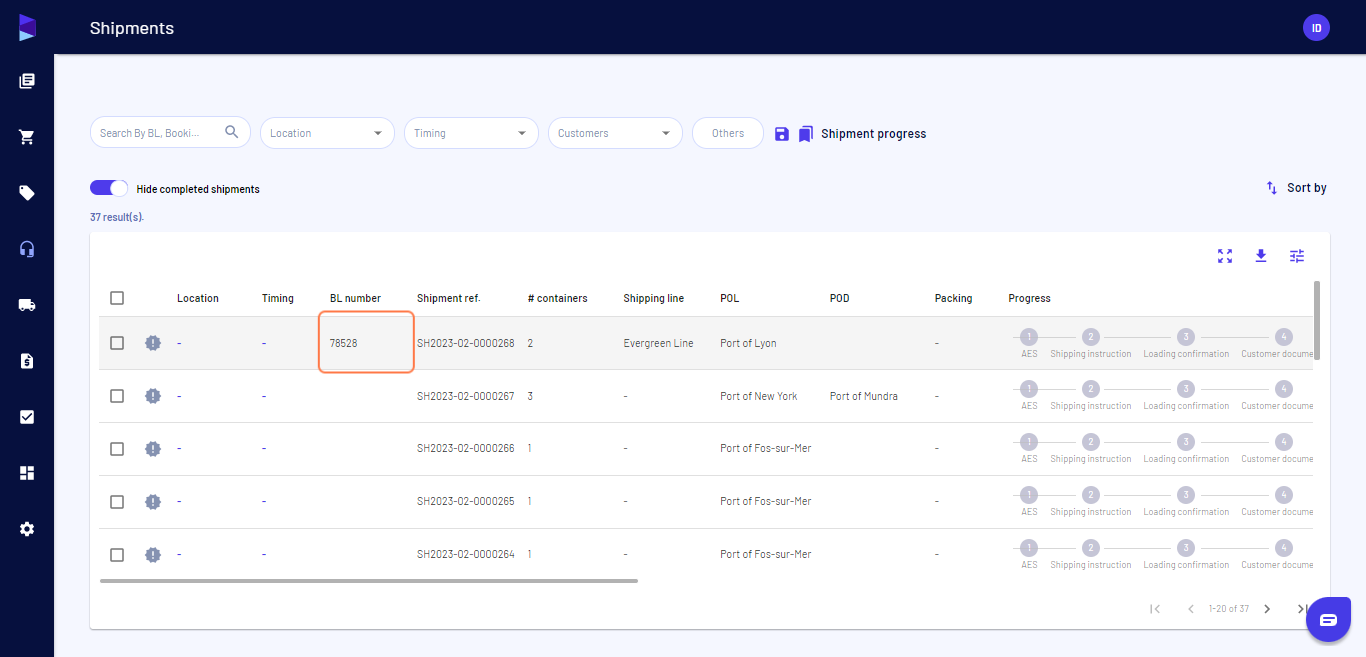The height and width of the screenshot is (657, 1366).
Task: Open the price tag sidebar icon
Action: pyautogui.click(x=27, y=193)
